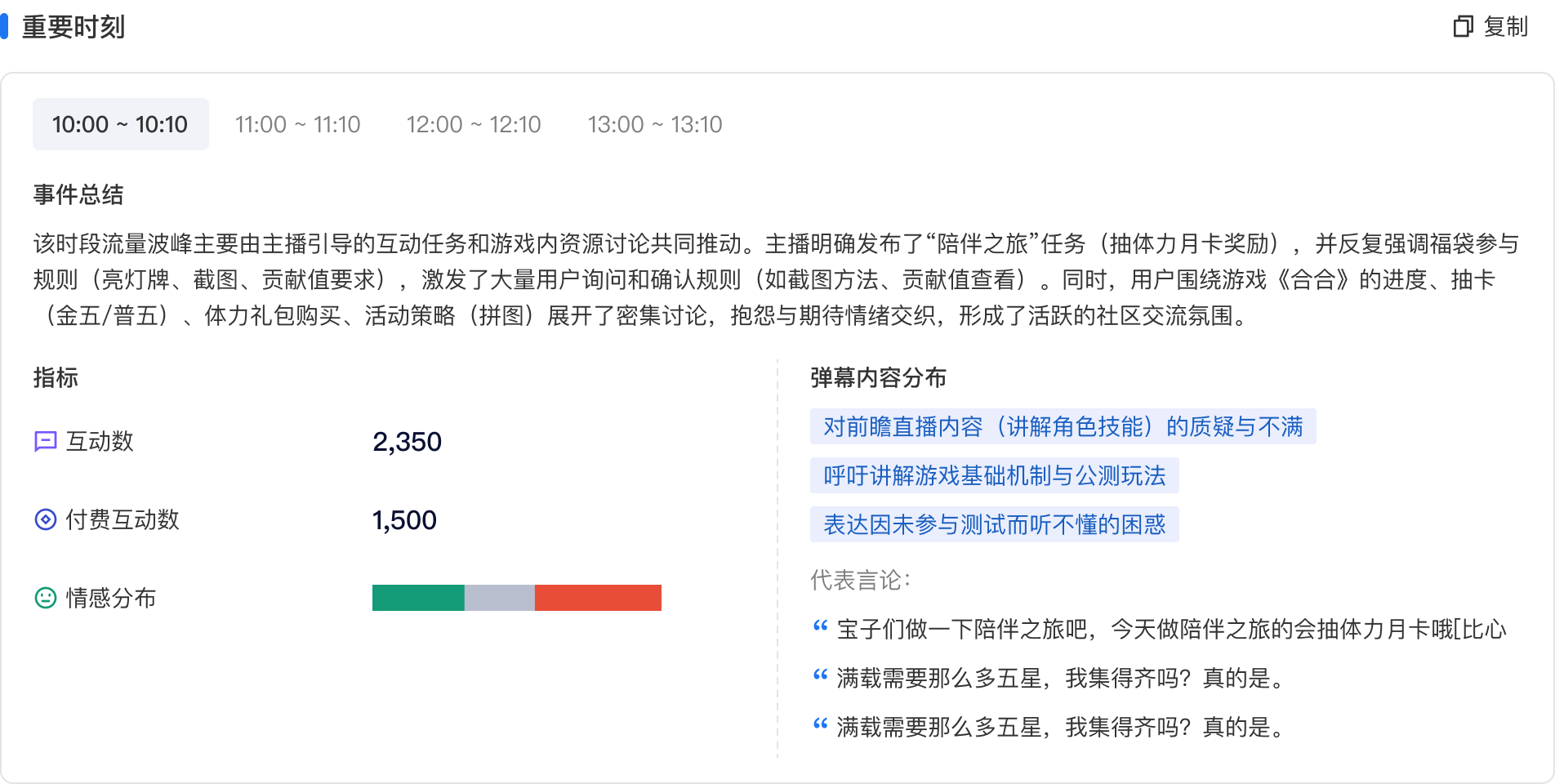The height and width of the screenshot is (784, 1555).
Task: Click tag 呼吁讲解游戏基础机制与公测玩法
Action: coord(994,475)
